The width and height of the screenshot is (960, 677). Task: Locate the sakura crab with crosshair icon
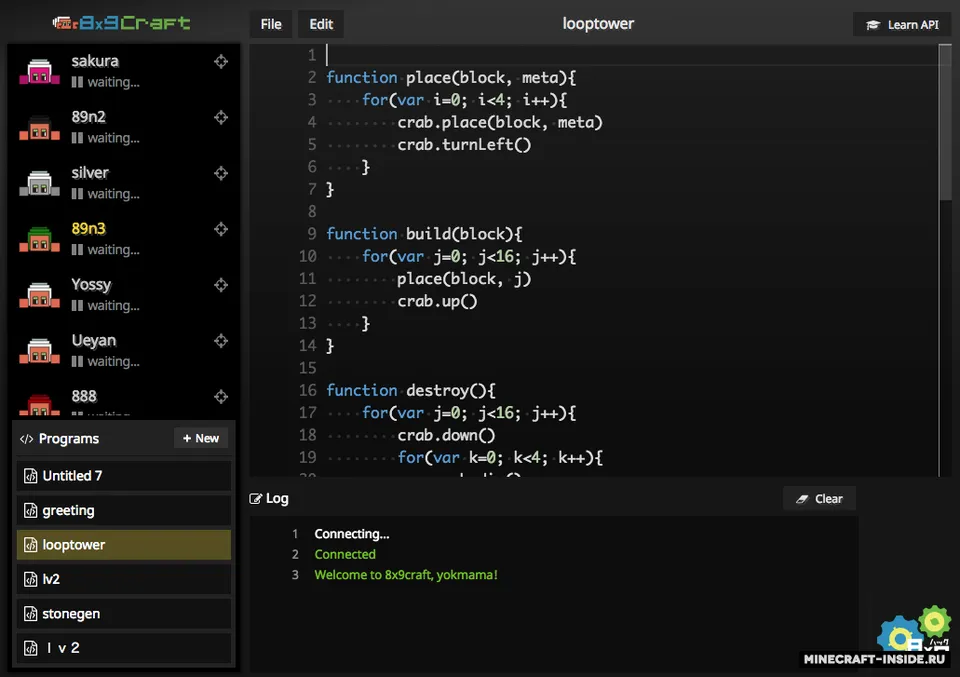click(x=221, y=61)
